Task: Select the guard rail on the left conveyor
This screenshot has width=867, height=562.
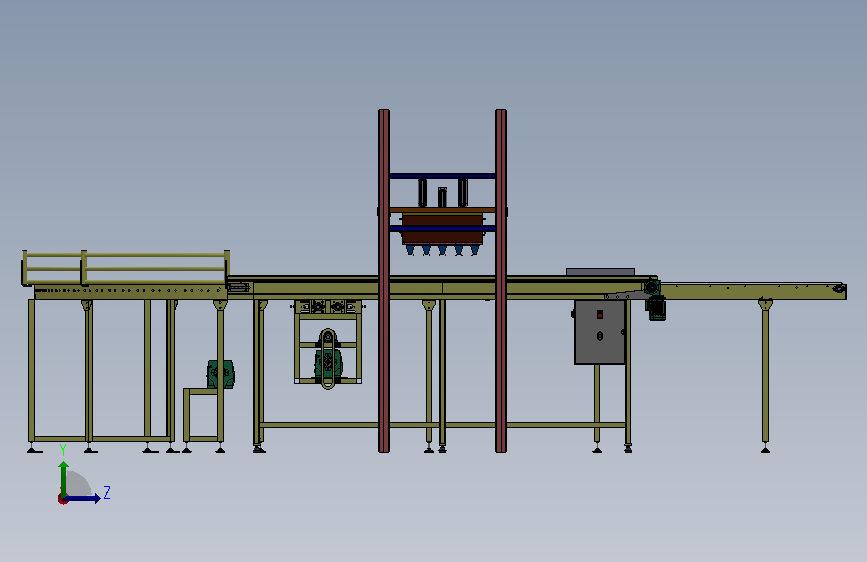Action: pyautogui.click(x=126, y=268)
